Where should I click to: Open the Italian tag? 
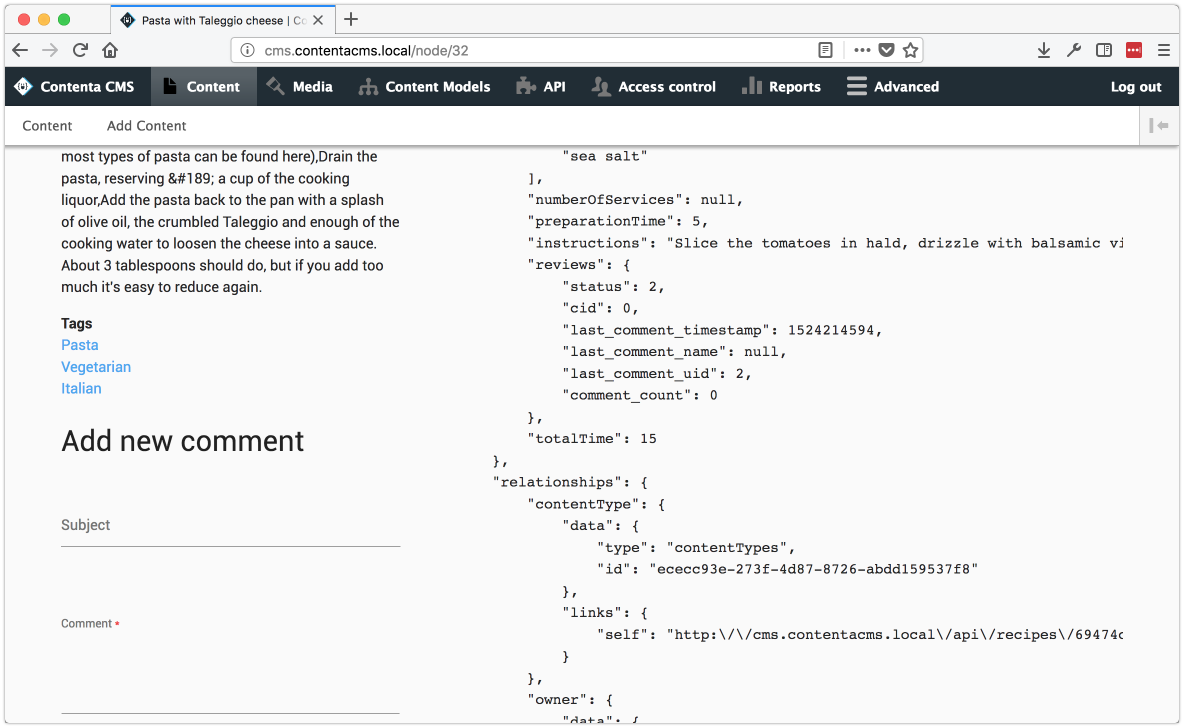click(81, 389)
